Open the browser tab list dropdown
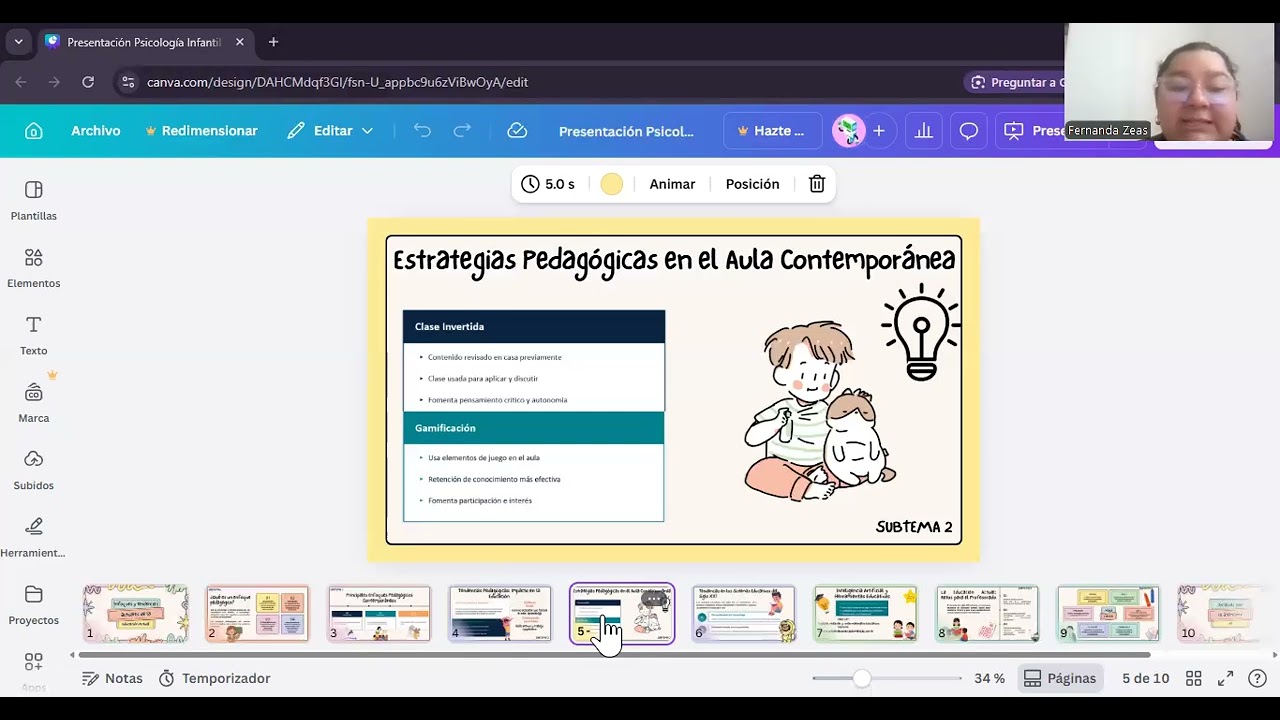Screen dimensions: 1280x720 click(18, 42)
